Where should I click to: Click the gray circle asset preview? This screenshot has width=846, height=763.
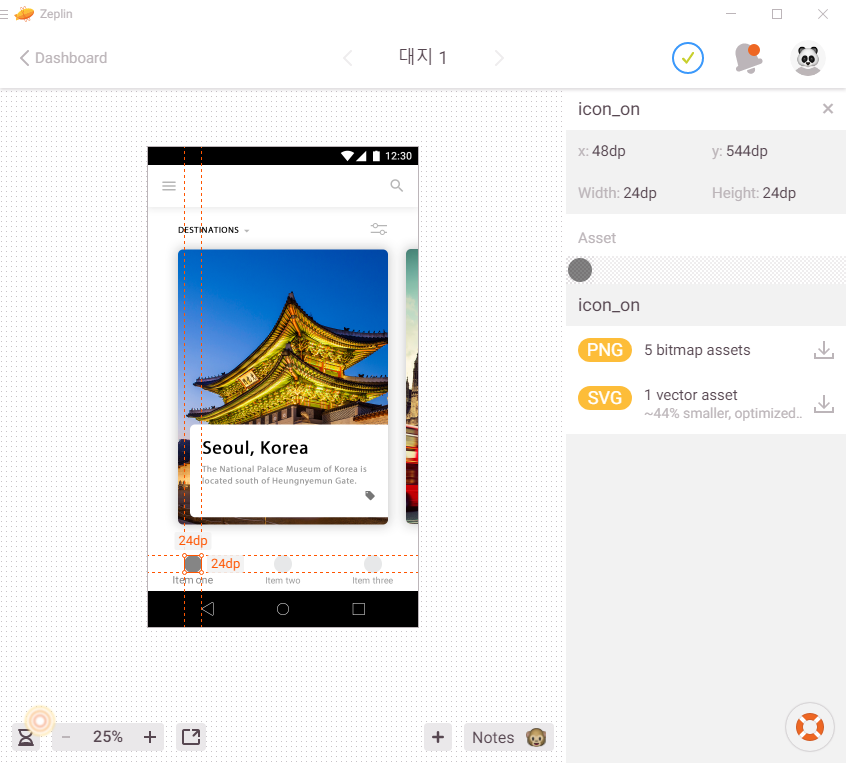pyautogui.click(x=580, y=270)
